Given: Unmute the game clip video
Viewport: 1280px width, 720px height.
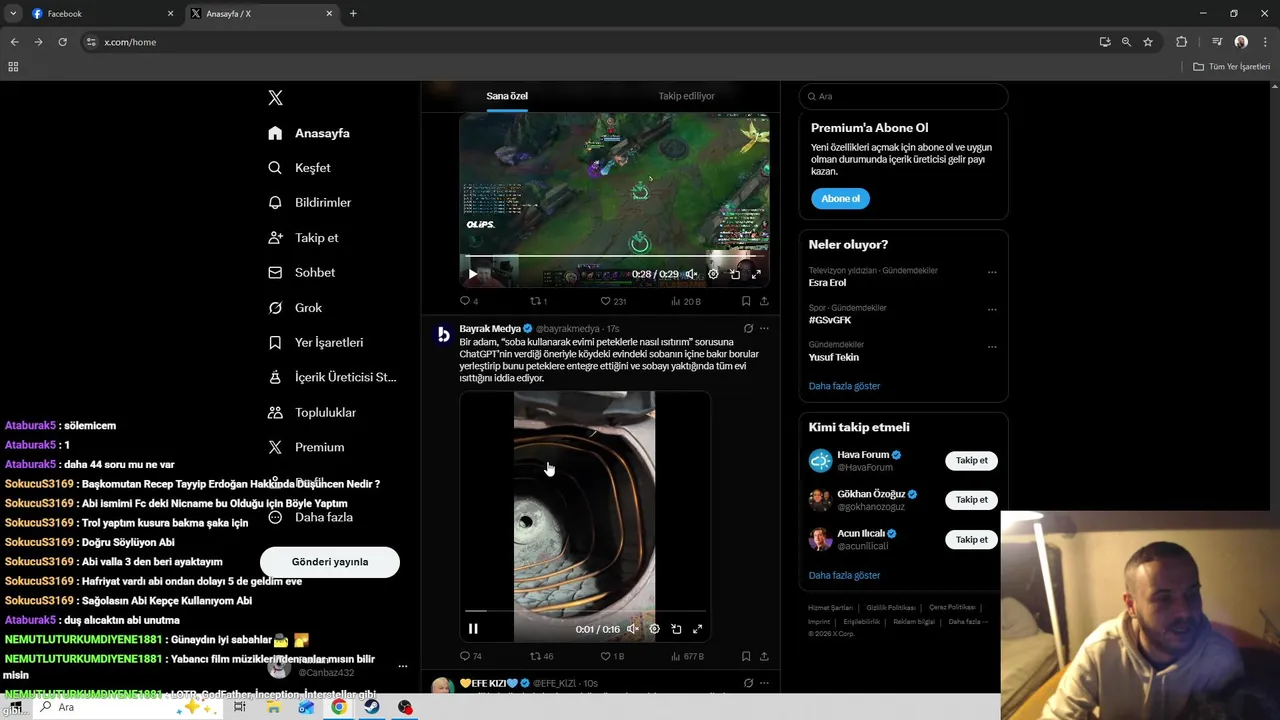Looking at the screenshot, I should pos(691,274).
